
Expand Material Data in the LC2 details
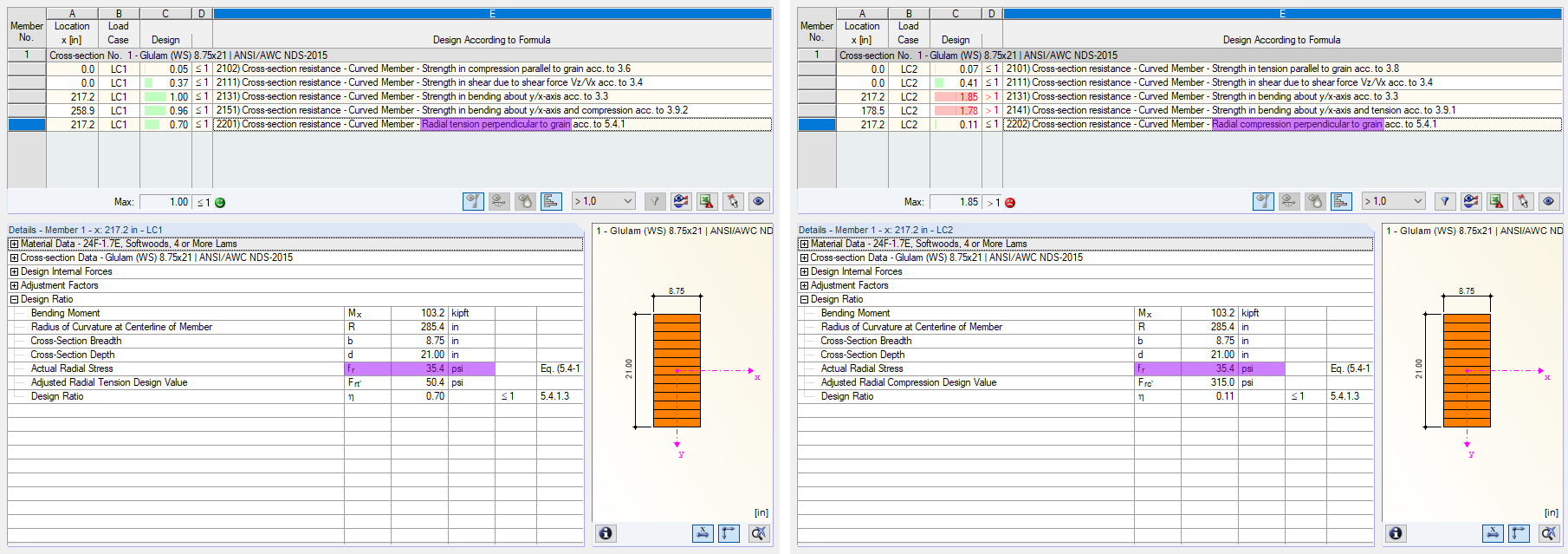pos(804,244)
